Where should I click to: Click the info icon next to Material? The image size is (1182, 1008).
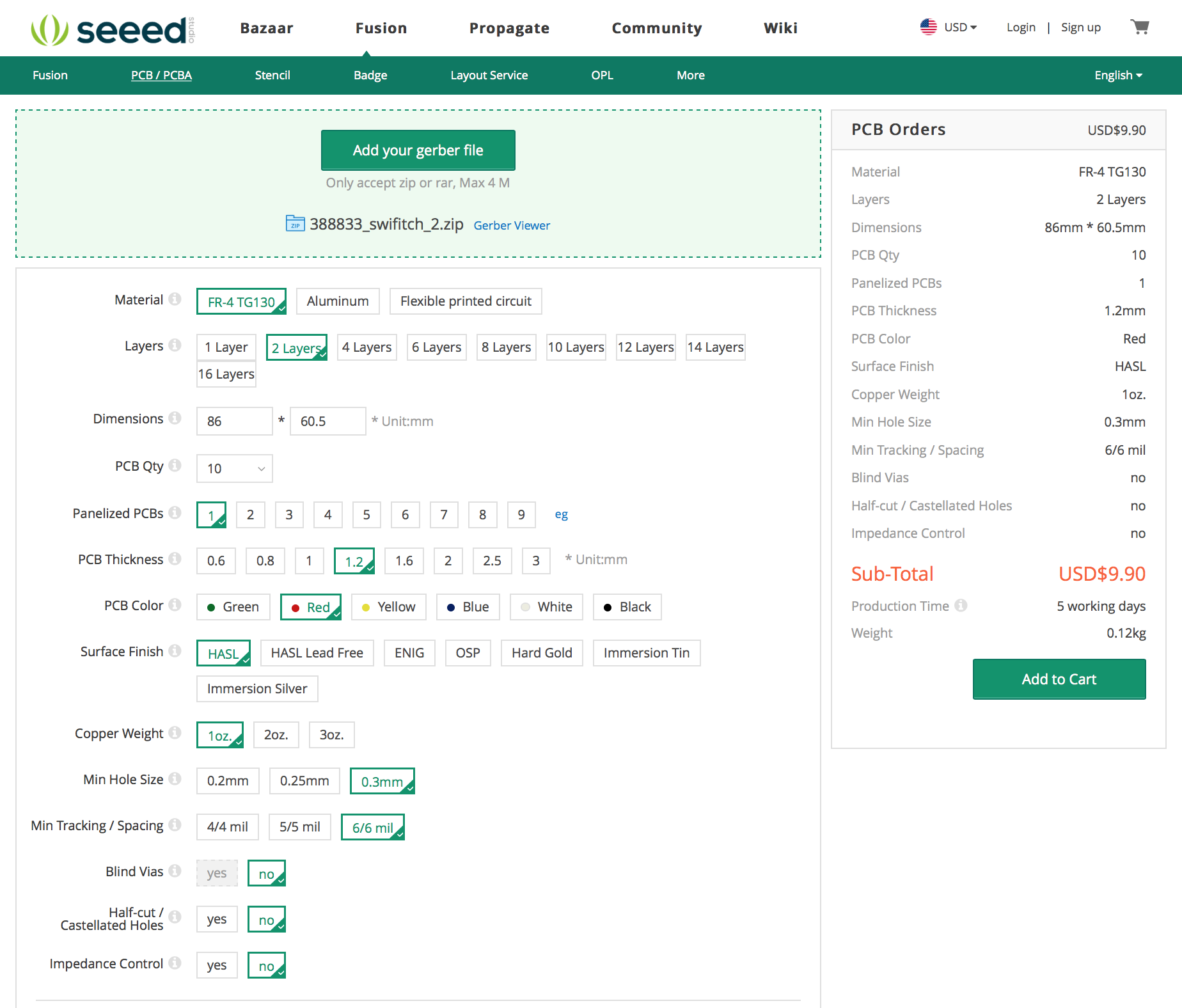click(x=175, y=299)
